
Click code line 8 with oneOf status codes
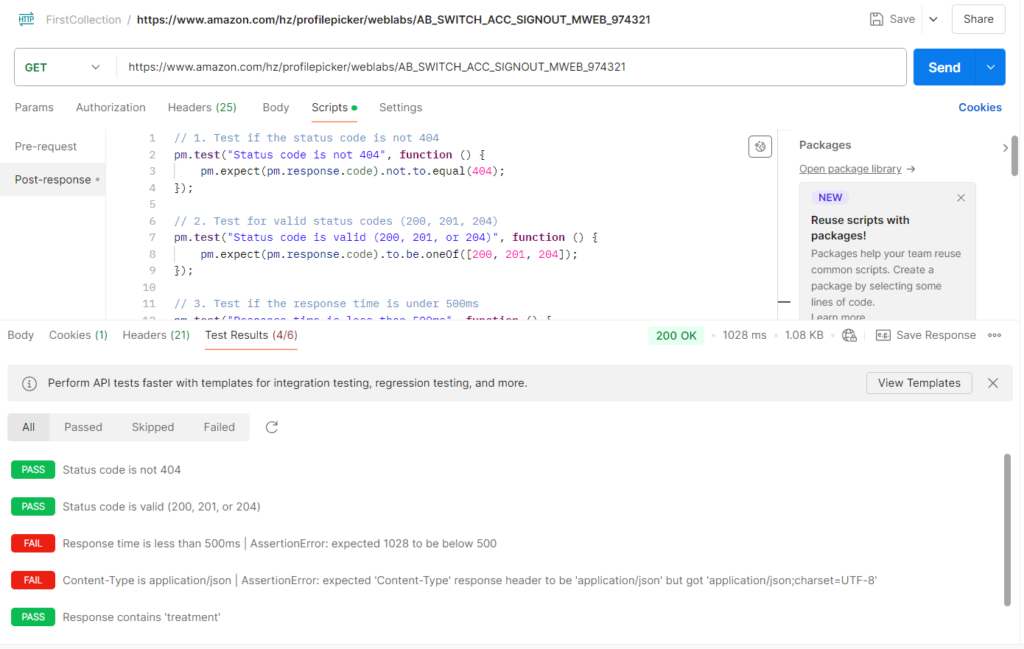[389, 254]
